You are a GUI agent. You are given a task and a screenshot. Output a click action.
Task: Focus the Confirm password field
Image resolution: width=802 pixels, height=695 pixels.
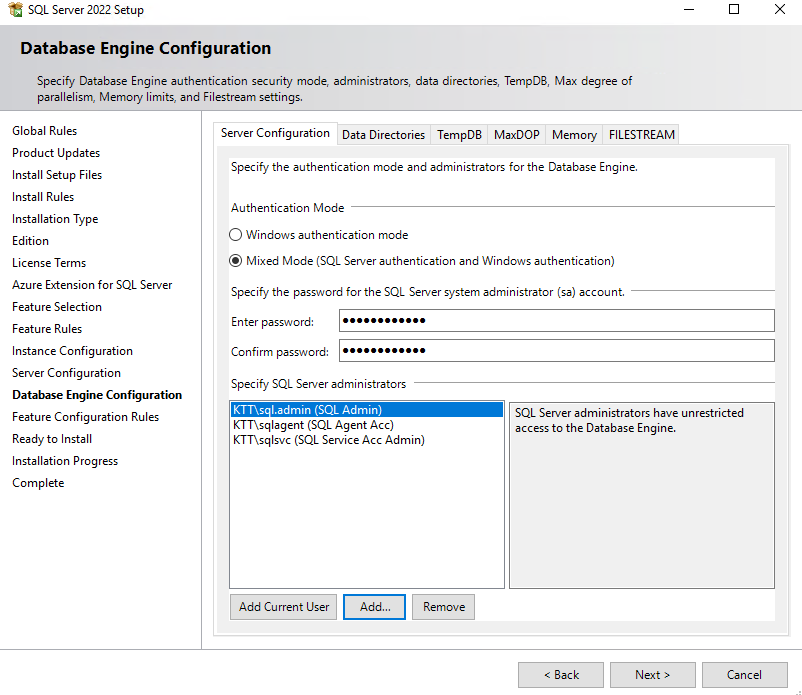click(x=556, y=351)
